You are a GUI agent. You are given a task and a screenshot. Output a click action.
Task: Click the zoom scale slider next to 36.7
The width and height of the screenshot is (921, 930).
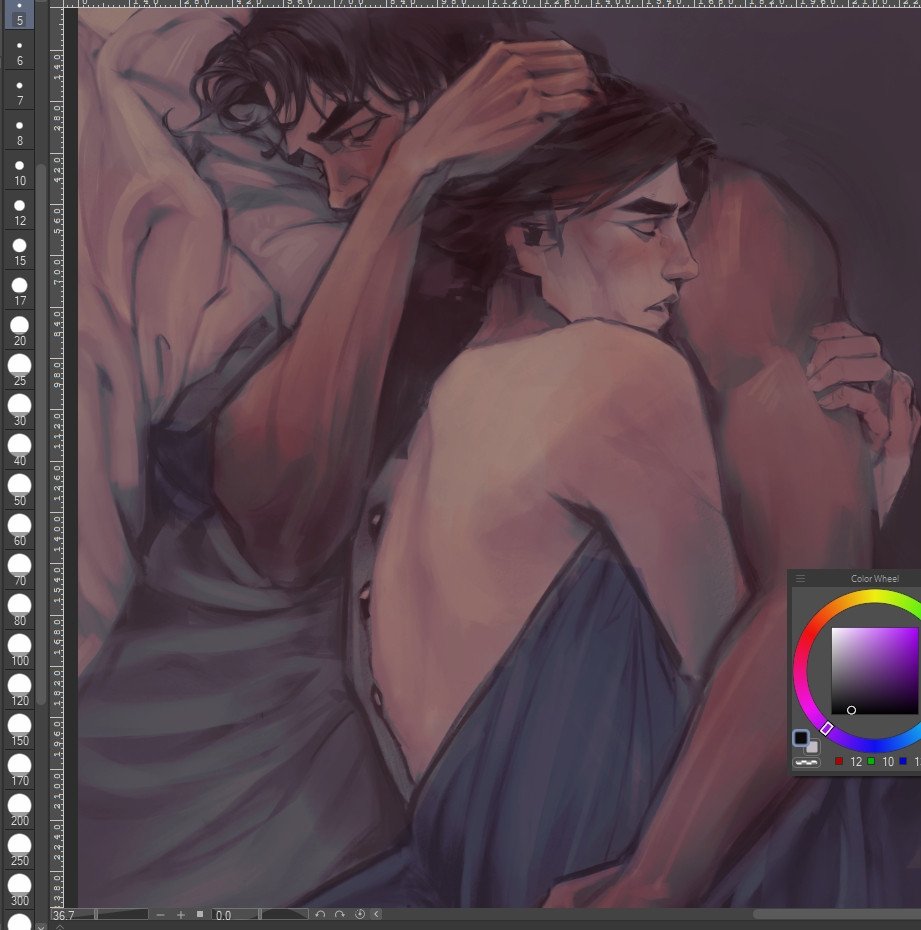[121, 915]
